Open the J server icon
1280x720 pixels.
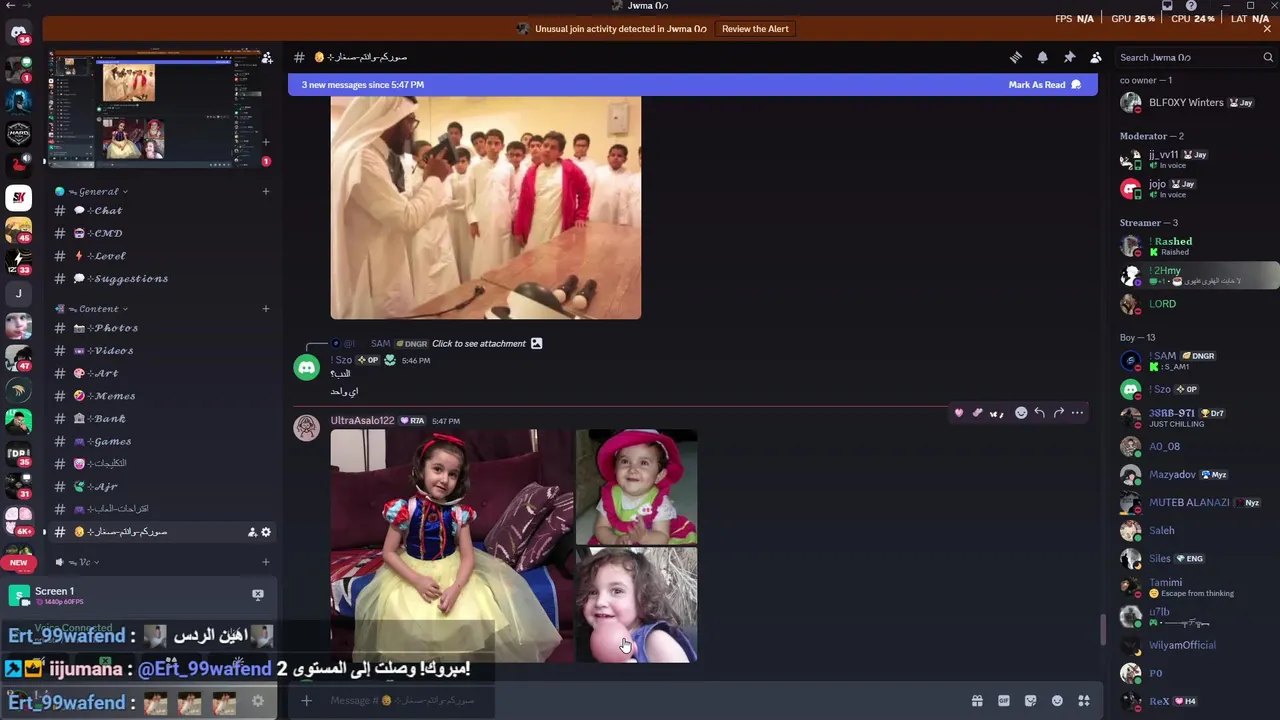pyautogui.click(x=18, y=293)
